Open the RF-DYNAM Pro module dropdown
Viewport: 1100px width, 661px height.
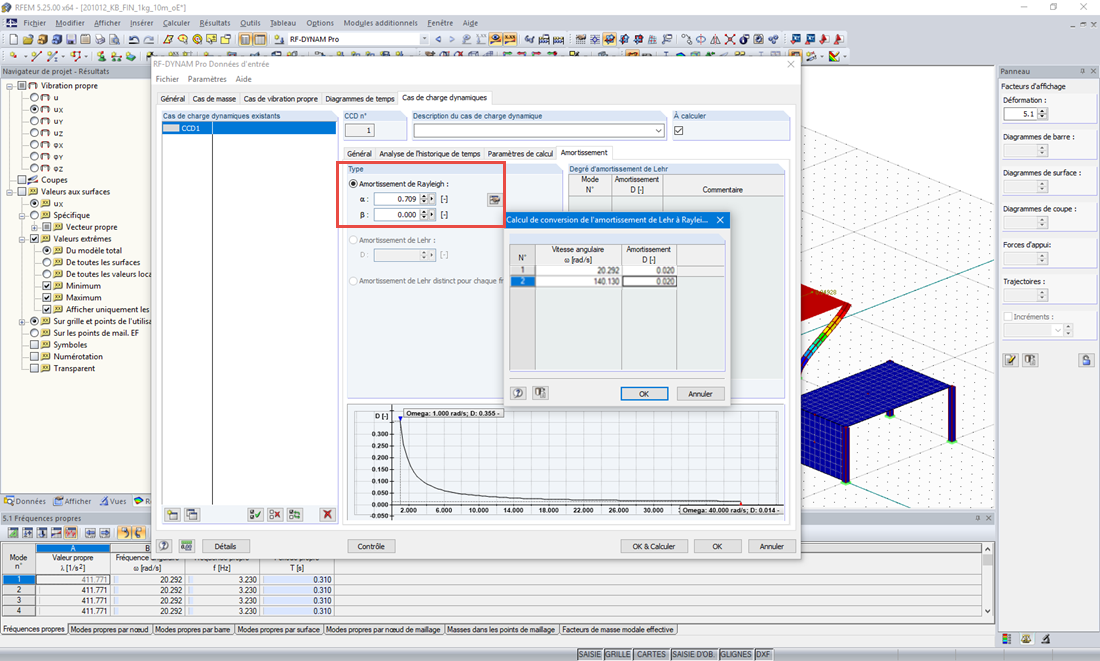pos(423,39)
